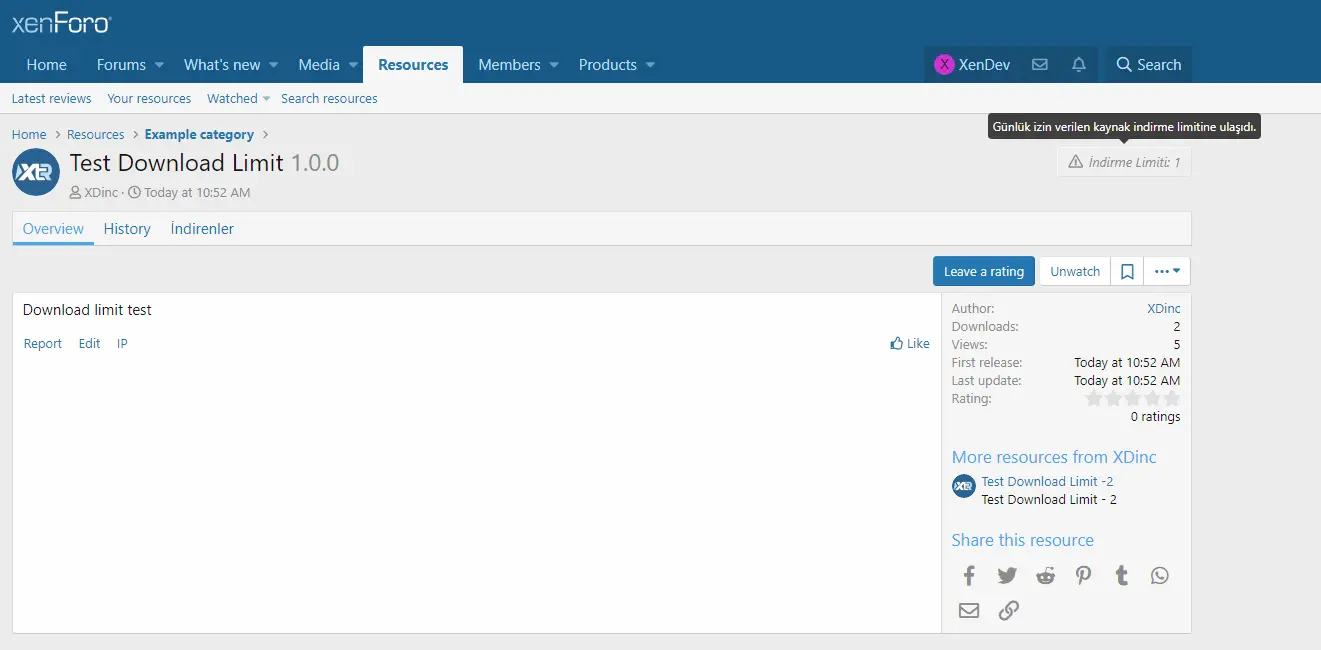Expand the What's new dropdown arrow
The height and width of the screenshot is (650, 1321).
(273, 65)
